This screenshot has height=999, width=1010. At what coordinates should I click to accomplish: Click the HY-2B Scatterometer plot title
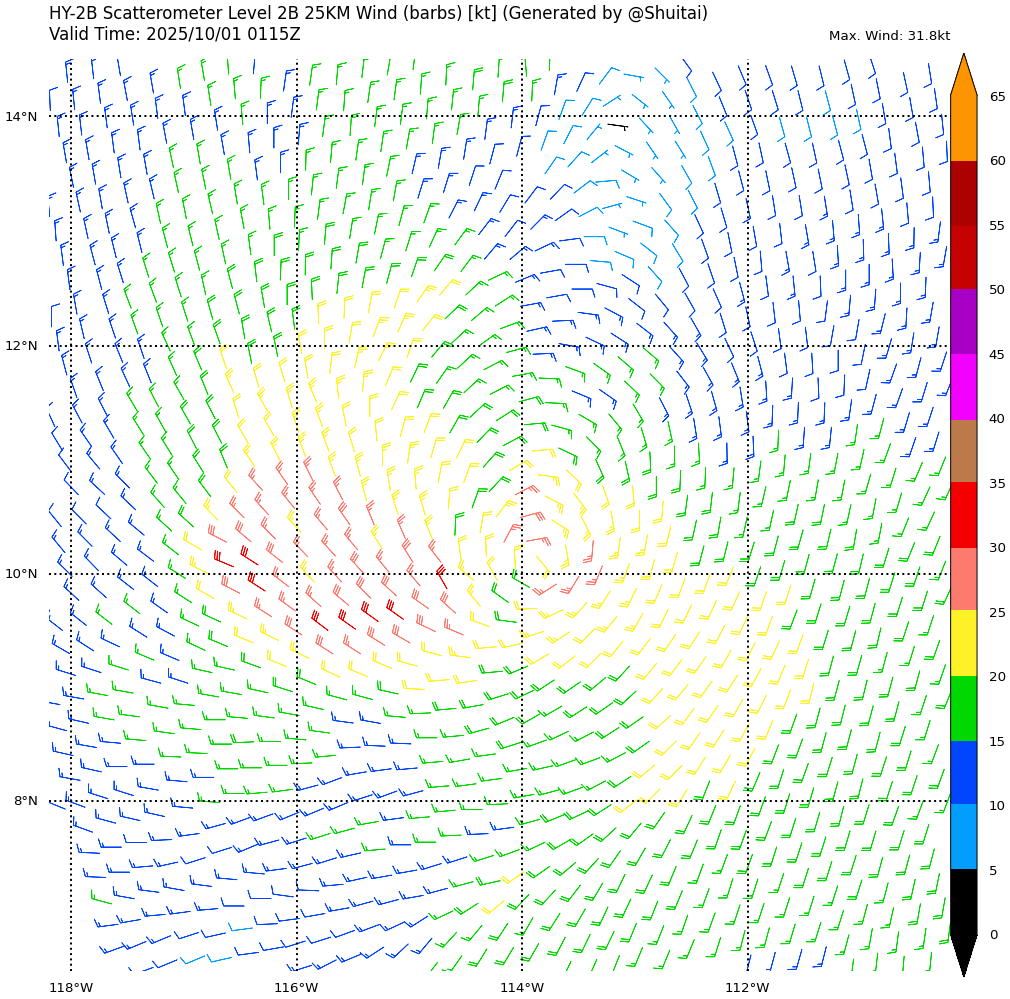tap(378, 14)
